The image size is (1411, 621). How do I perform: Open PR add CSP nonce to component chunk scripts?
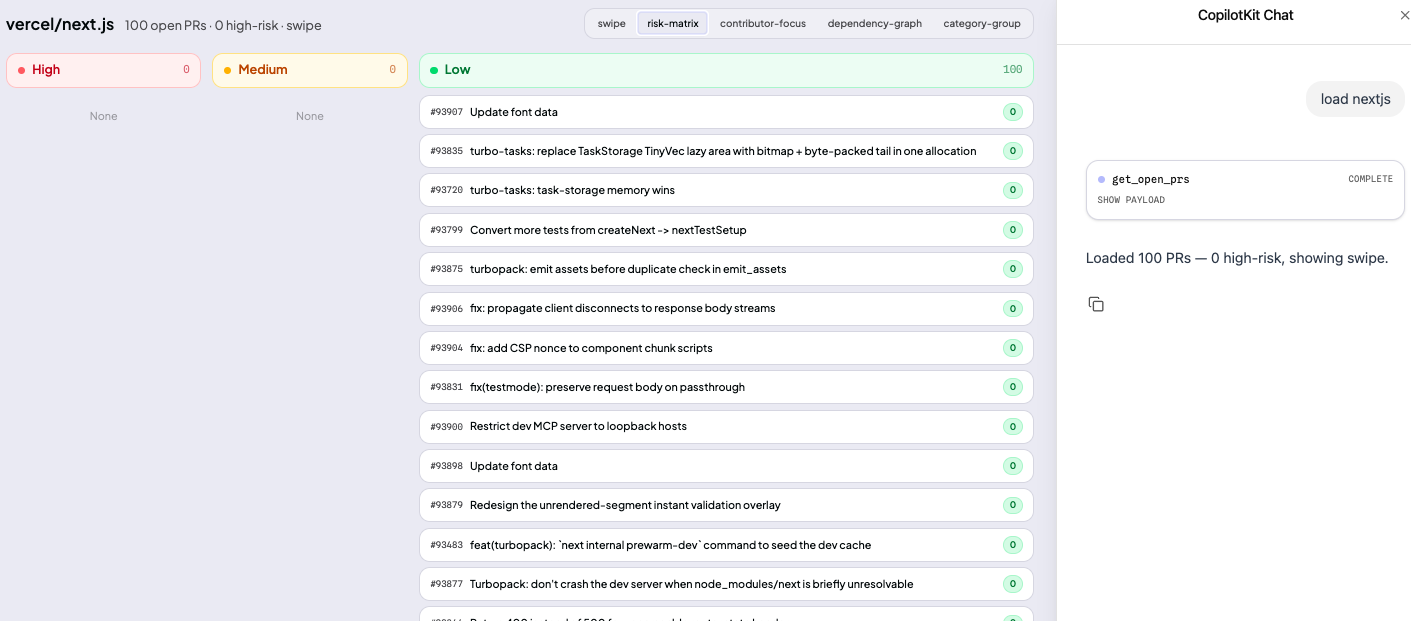tap(726, 348)
